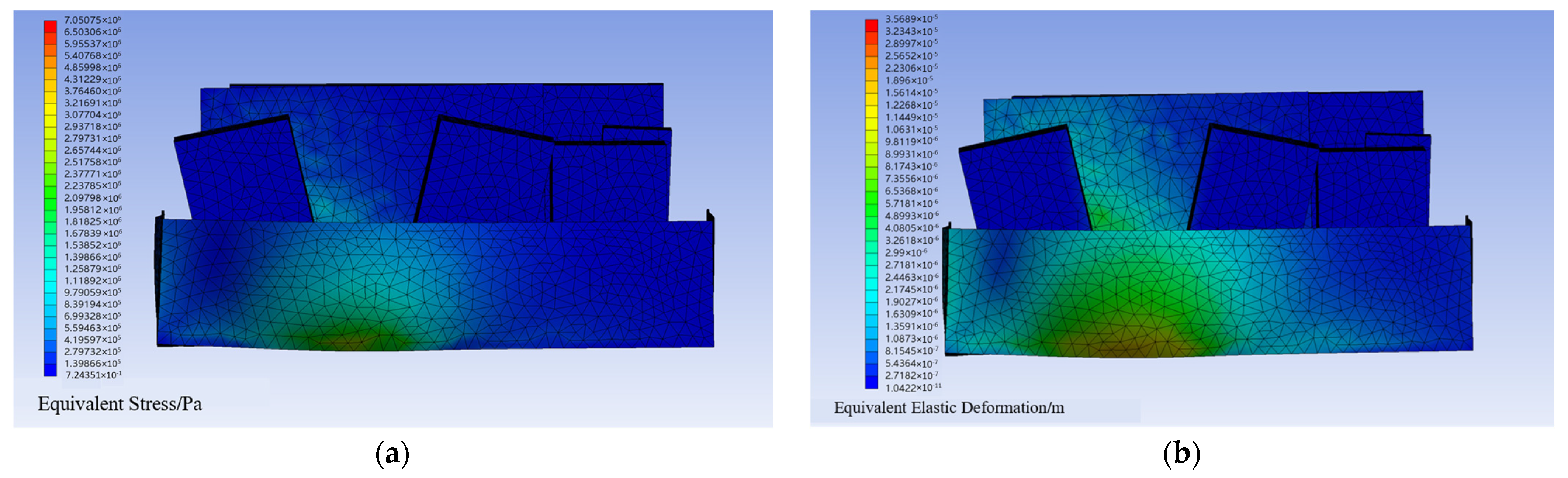
Task: Click the 1.0422×10⁻¹¹ minimum deformation value
Action: pos(913,387)
